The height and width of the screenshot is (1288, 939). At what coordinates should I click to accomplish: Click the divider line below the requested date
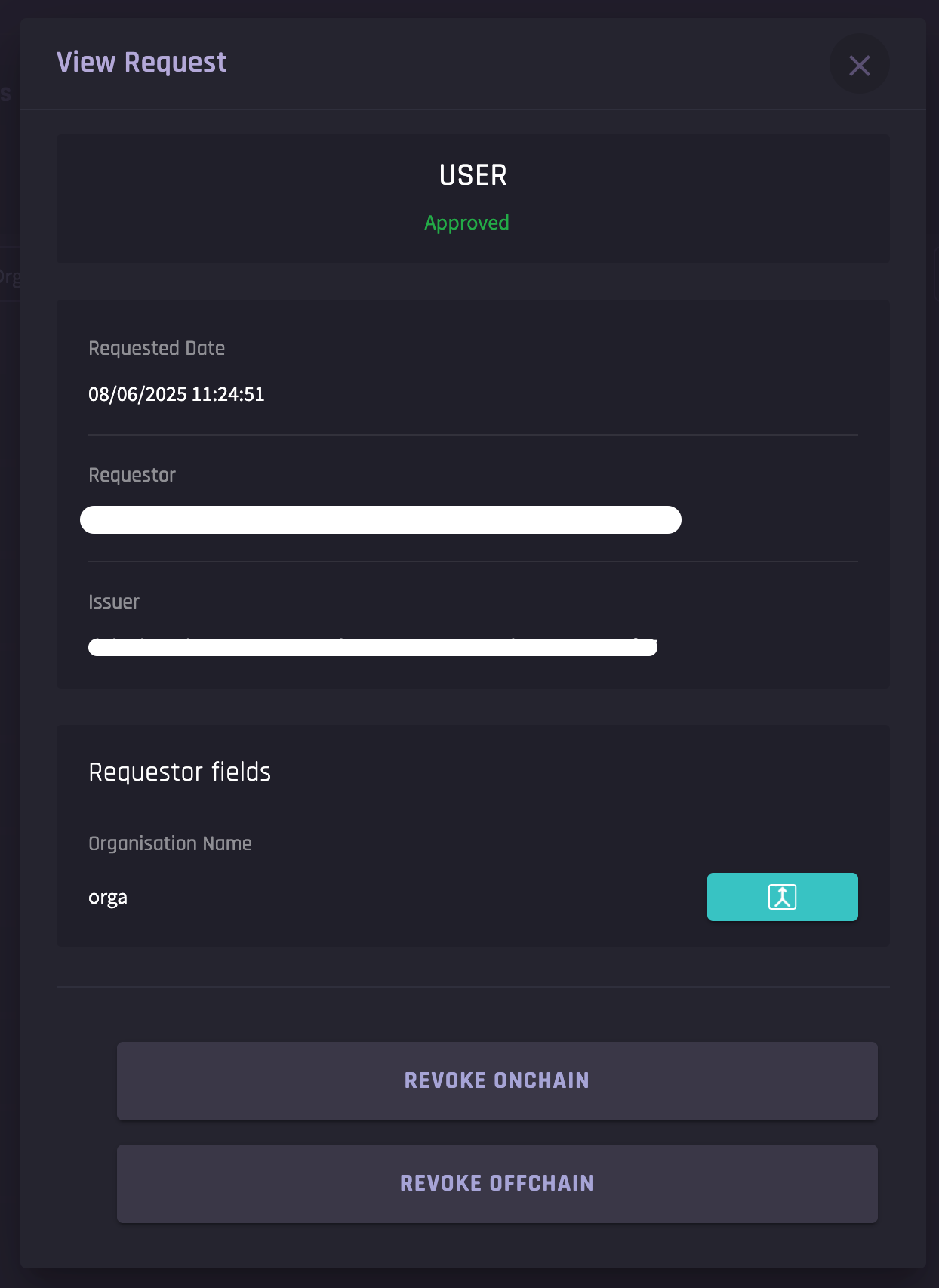click(473, 435)
